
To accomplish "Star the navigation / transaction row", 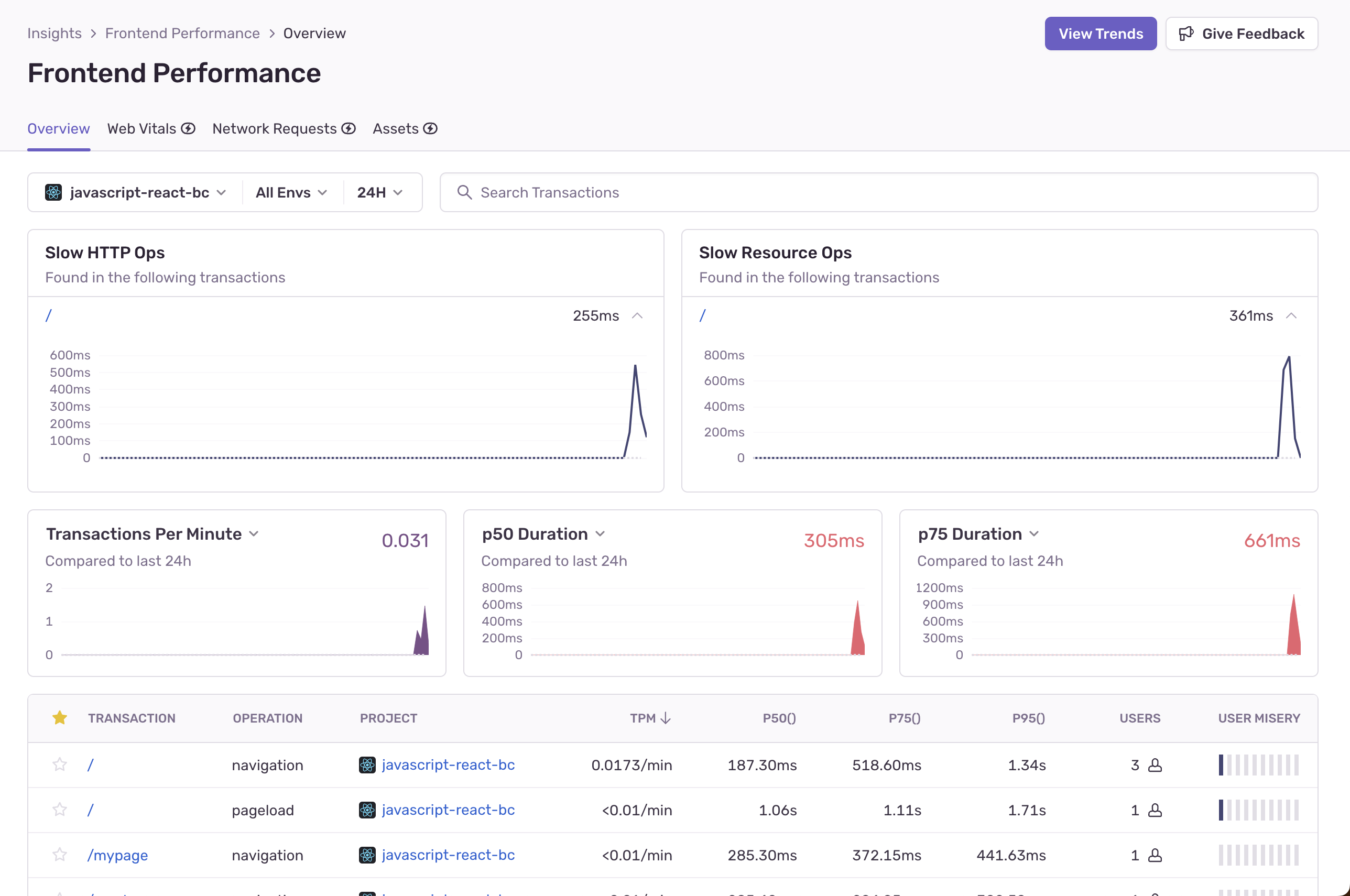I will (x=59, y=764).
